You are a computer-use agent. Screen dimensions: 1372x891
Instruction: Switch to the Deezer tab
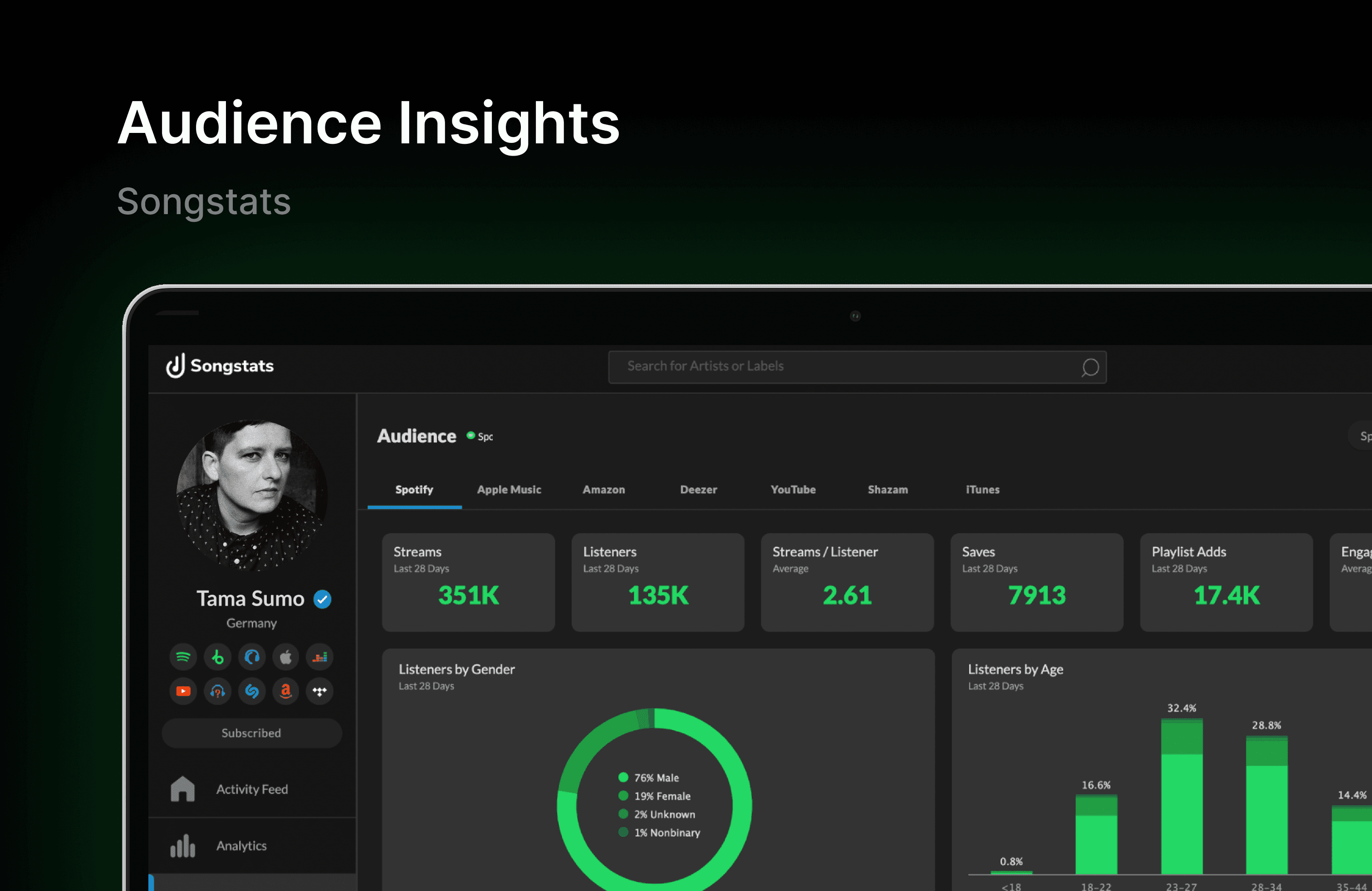click(x=698, y=490)
